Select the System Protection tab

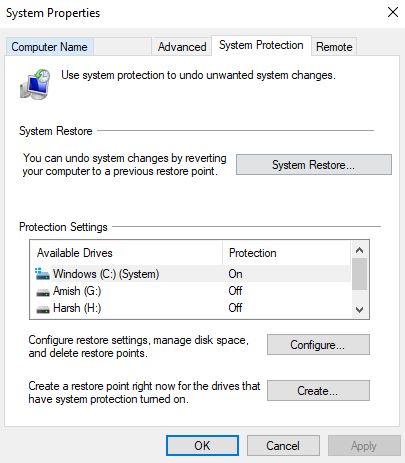(x=261, y=45)
